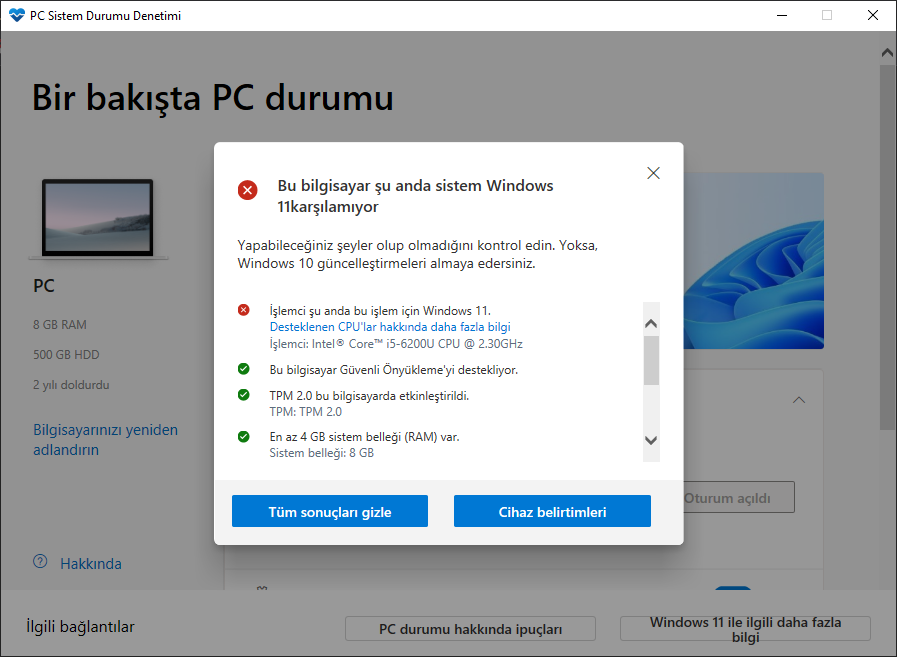Click the 2 yılı doldurdu label
897x657 pixels.
tap(71, 385)
